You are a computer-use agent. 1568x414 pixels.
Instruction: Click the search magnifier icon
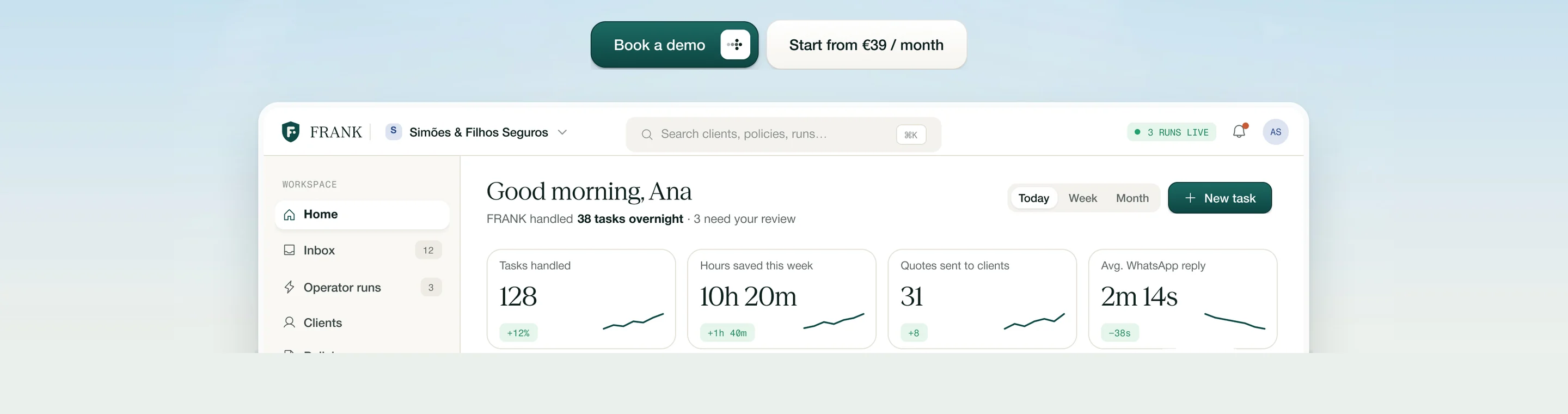pyautogui.click(x=647, y=135)
